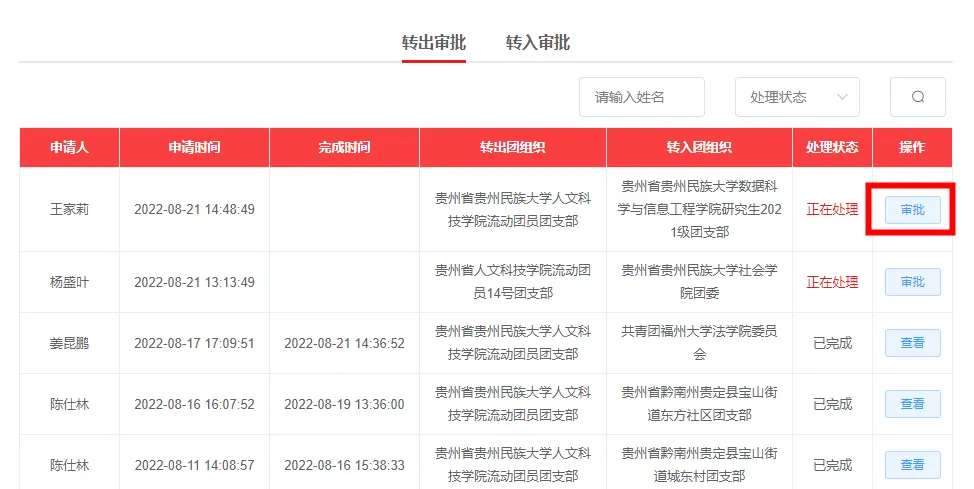Screen dimensions: 974x489
Task: Click 贵州省贵州民族大学社会学院团委 cell
Action: pyautogui.click(x=699, y=282)
